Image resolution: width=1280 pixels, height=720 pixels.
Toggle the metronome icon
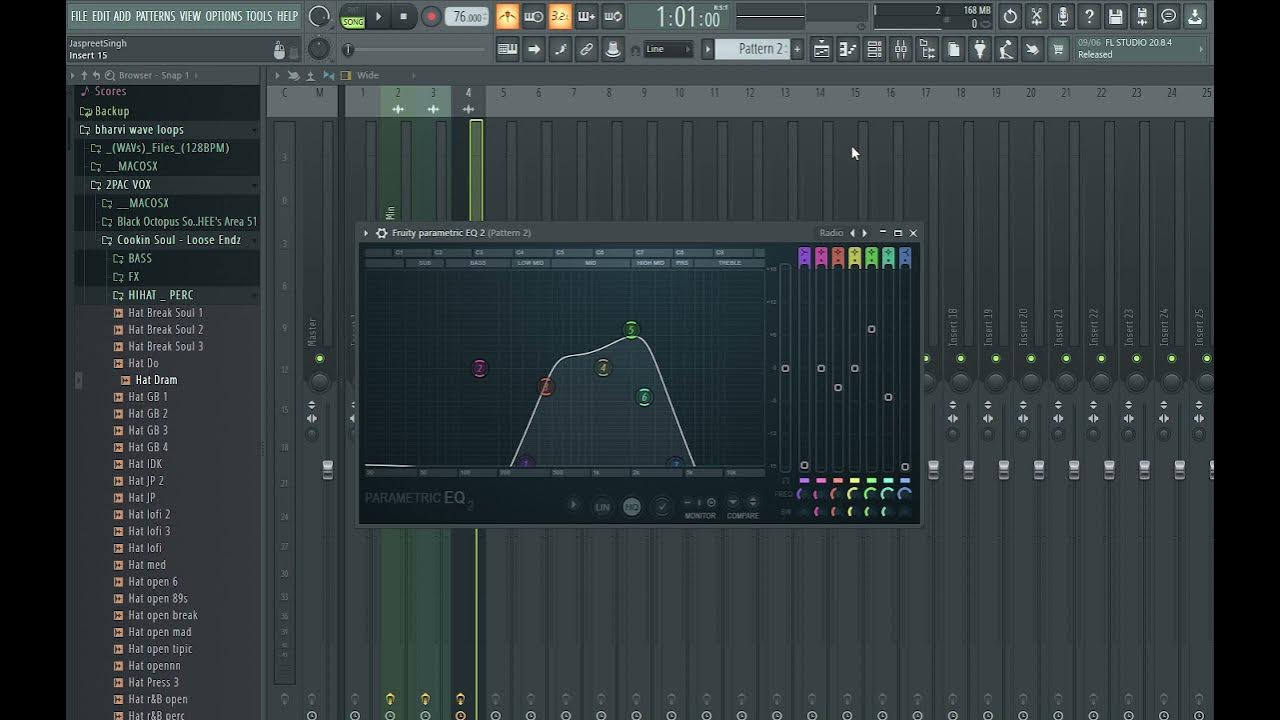(508, 16)
